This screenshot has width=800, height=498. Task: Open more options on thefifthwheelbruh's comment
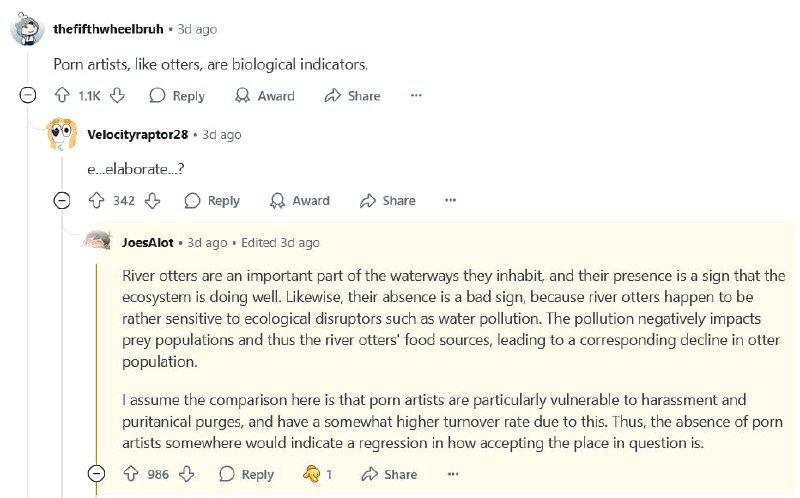[x=416, y=95]
